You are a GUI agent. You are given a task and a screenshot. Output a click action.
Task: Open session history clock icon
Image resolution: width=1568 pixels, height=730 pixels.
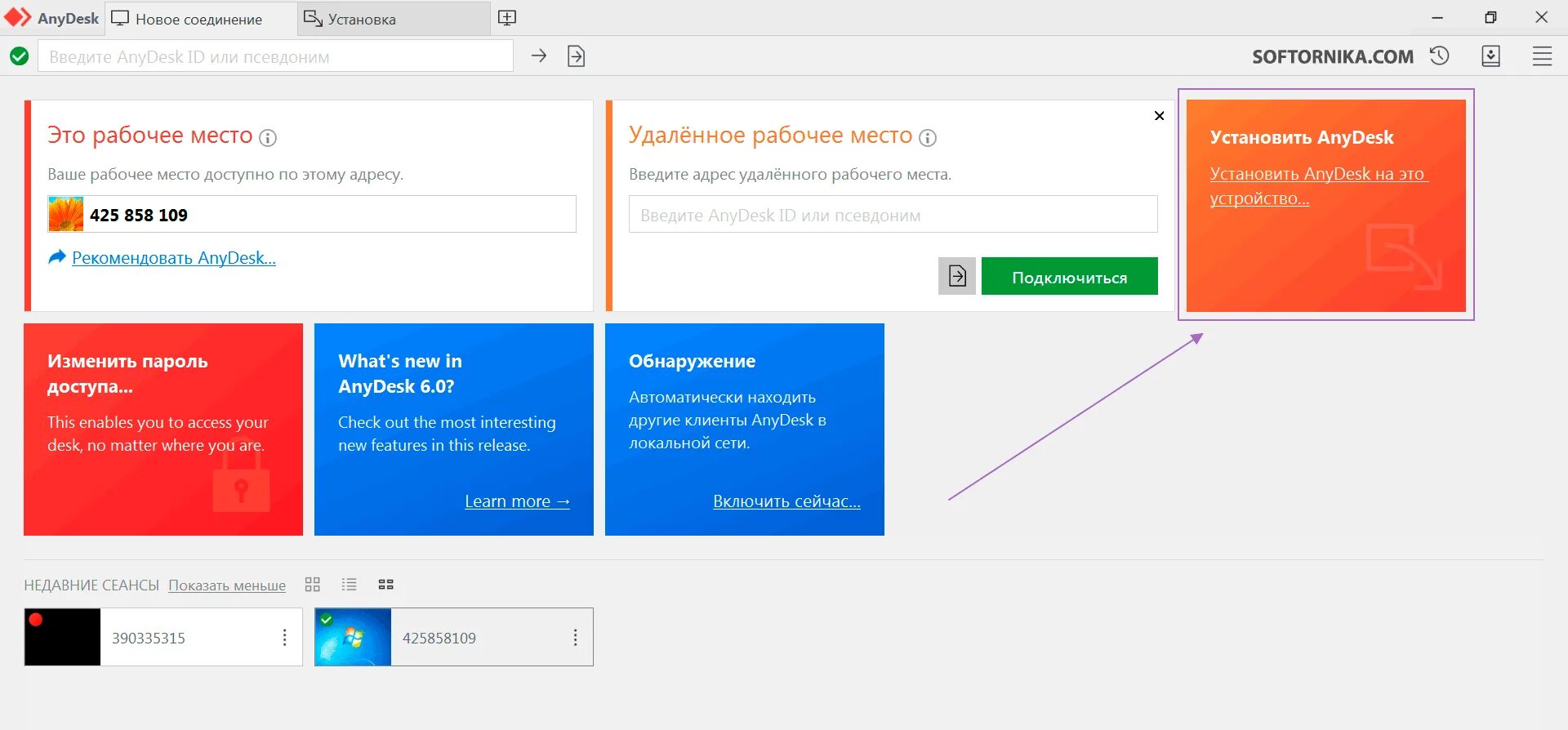coord(1440,56)
